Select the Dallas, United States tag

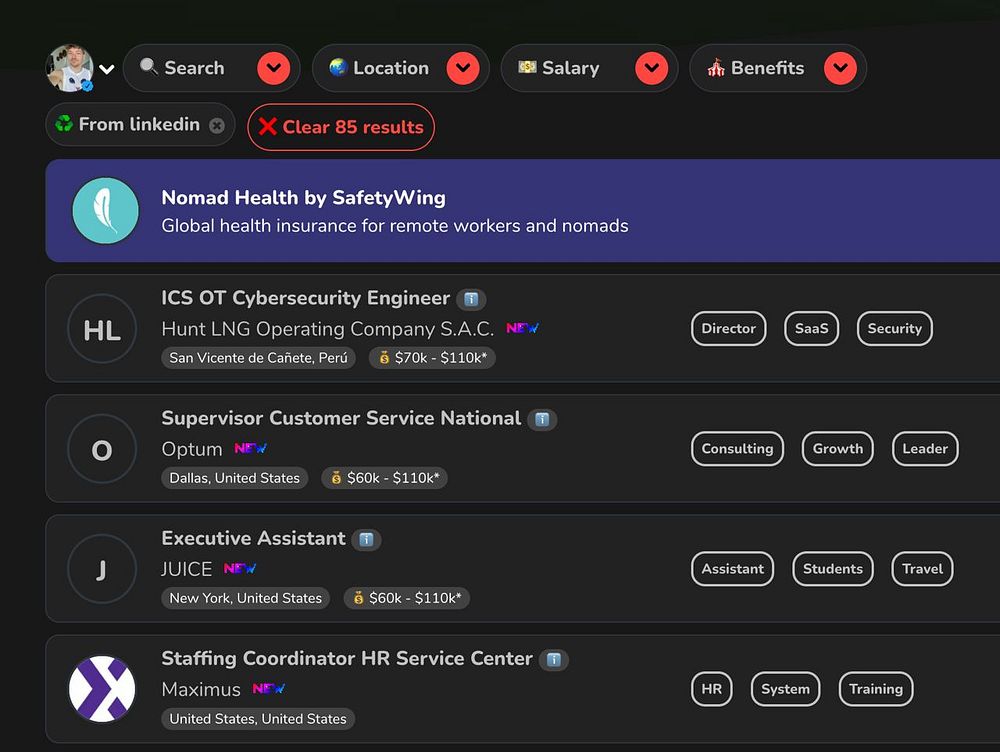tap(235, 478)
